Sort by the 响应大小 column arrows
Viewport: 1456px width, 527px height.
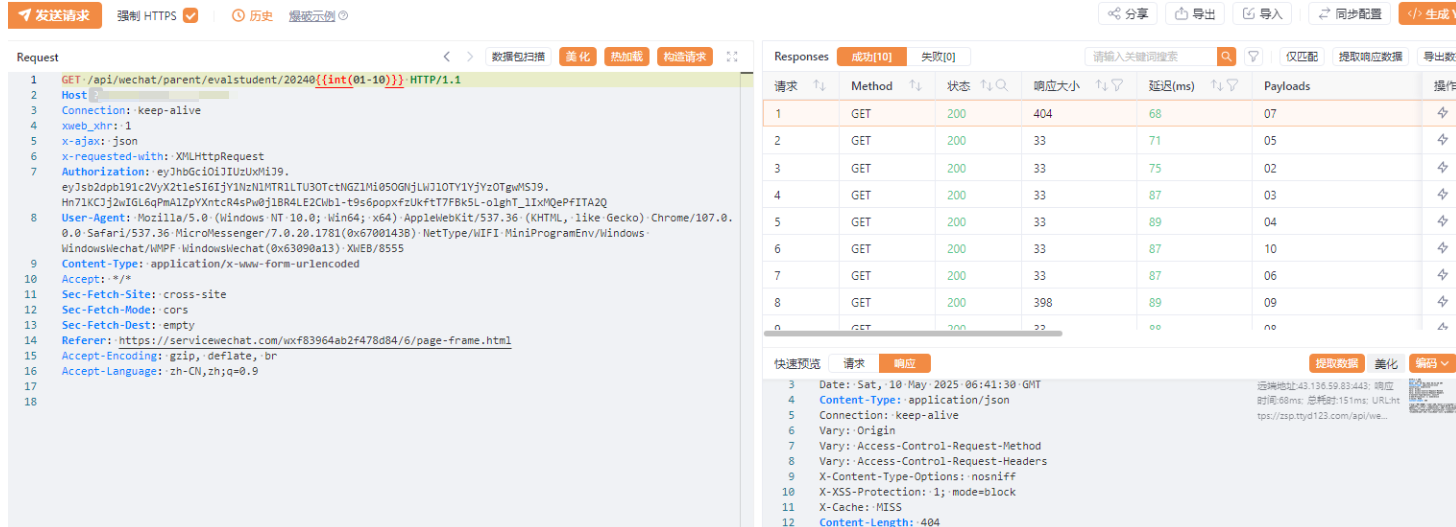1101,86
